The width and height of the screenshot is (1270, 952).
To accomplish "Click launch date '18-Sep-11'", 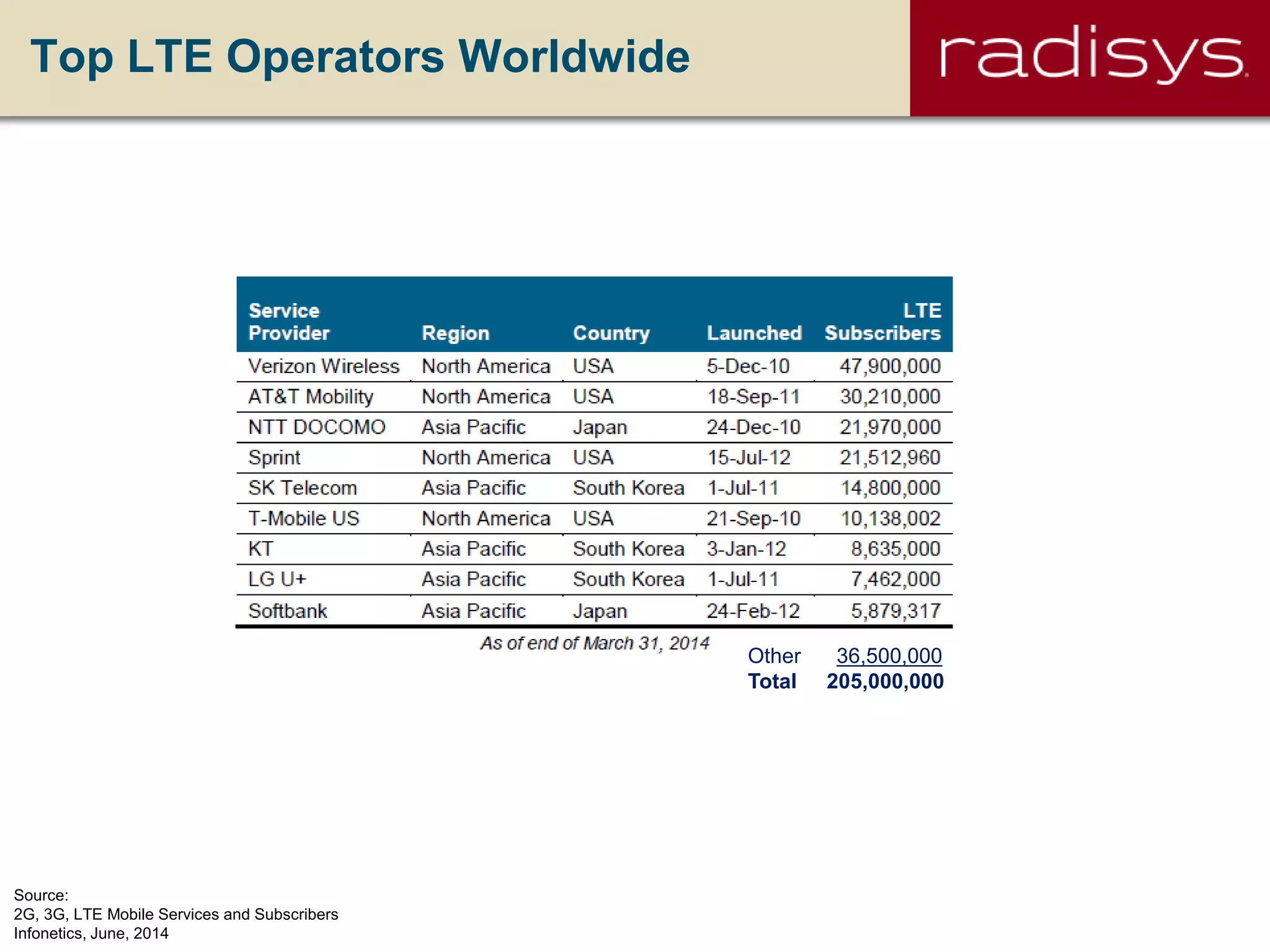I will coord(753,397).
